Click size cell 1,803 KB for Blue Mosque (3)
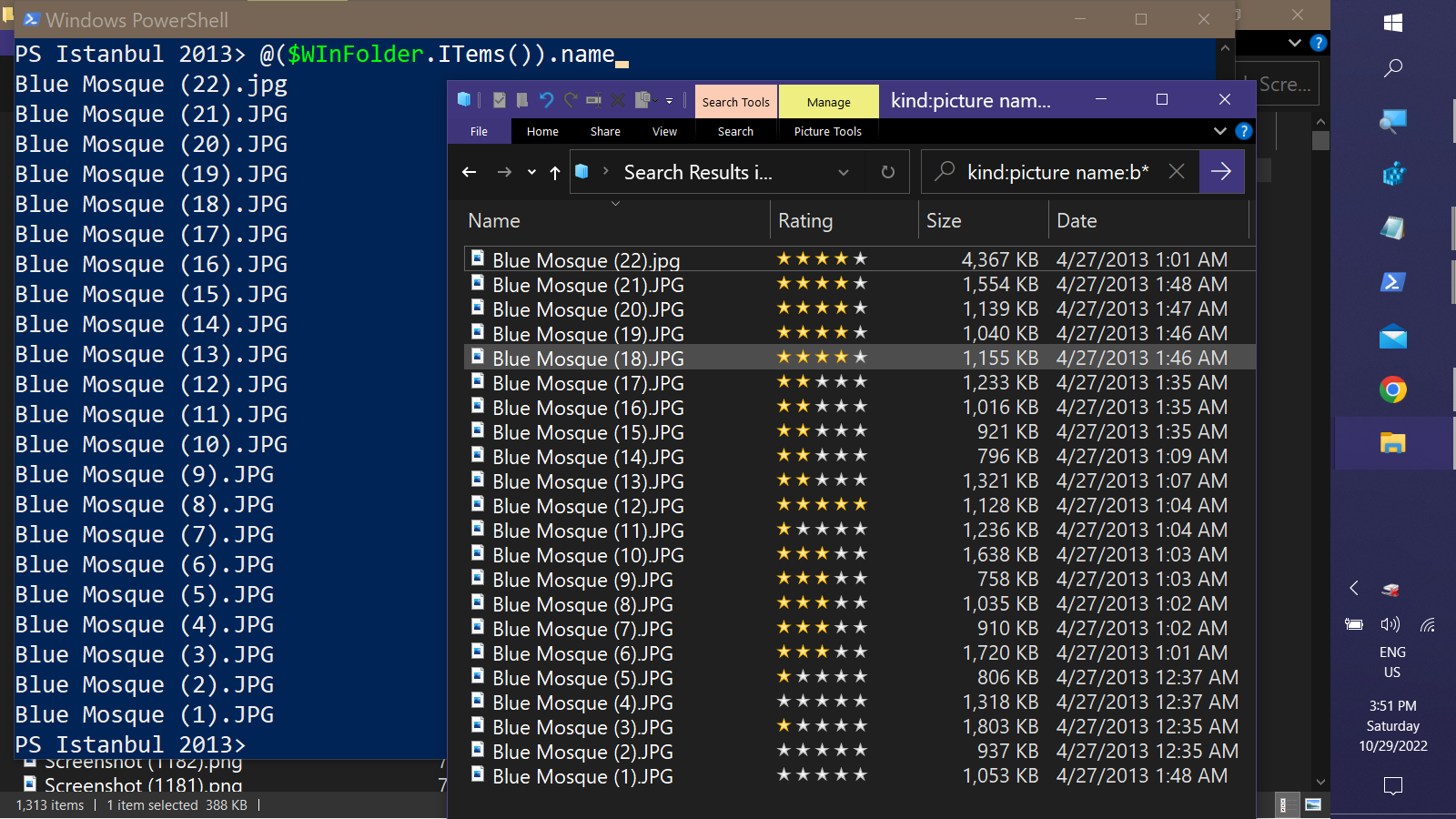1456x819 pixels. [x=1000, y=726]
